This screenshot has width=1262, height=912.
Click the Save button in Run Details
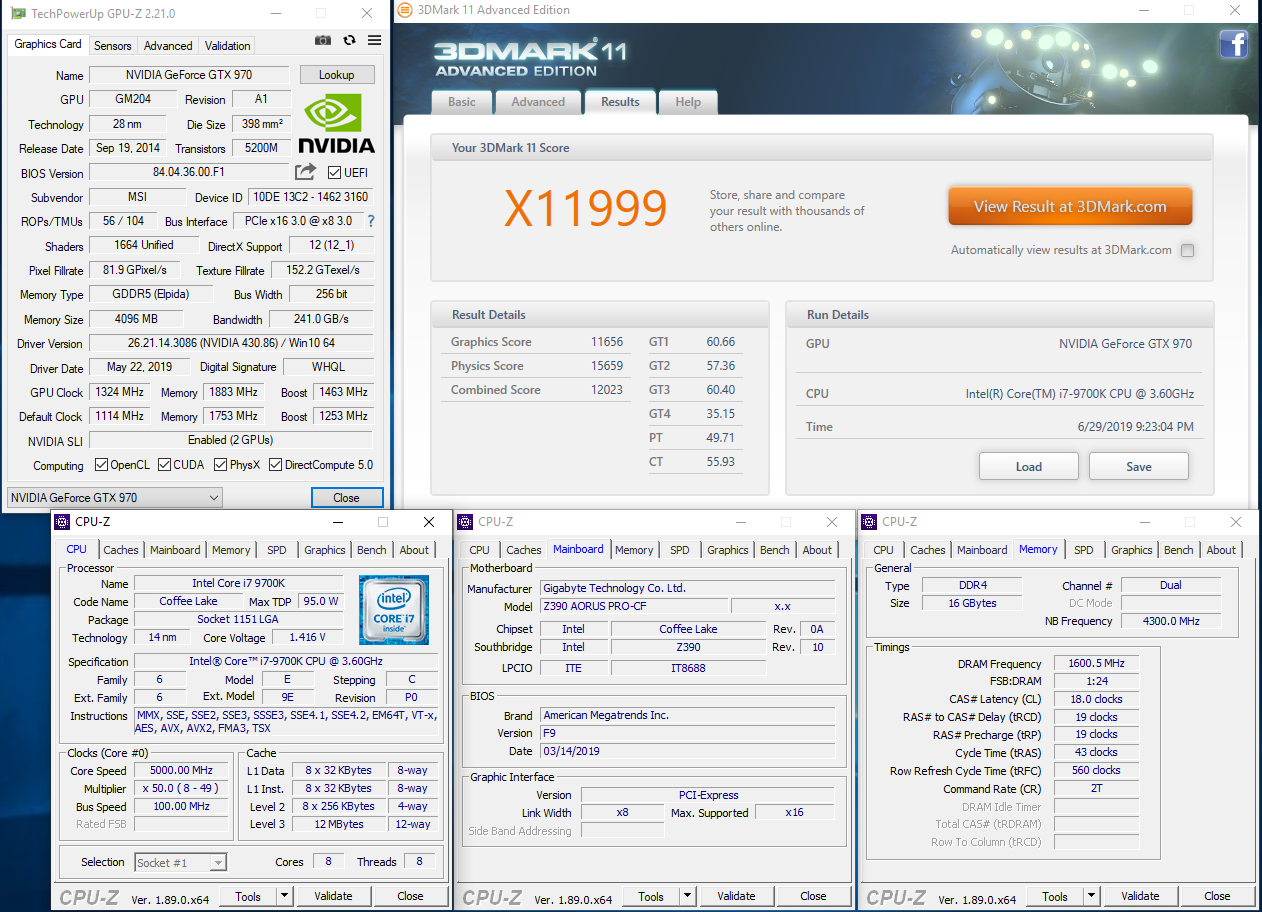click(1139, 467)
